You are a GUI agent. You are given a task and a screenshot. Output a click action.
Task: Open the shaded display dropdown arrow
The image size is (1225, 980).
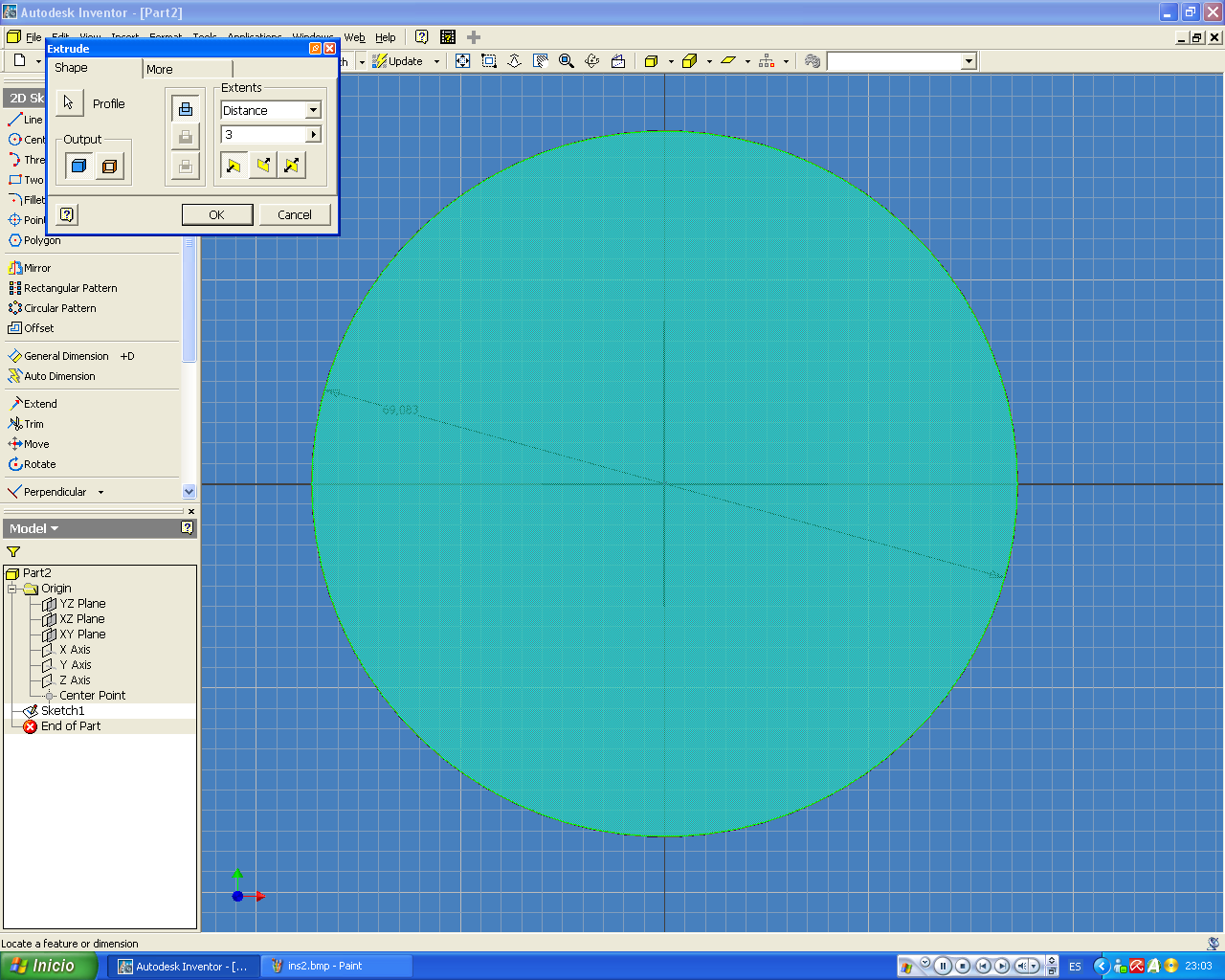pyautogui.click(x=671, y=61)
